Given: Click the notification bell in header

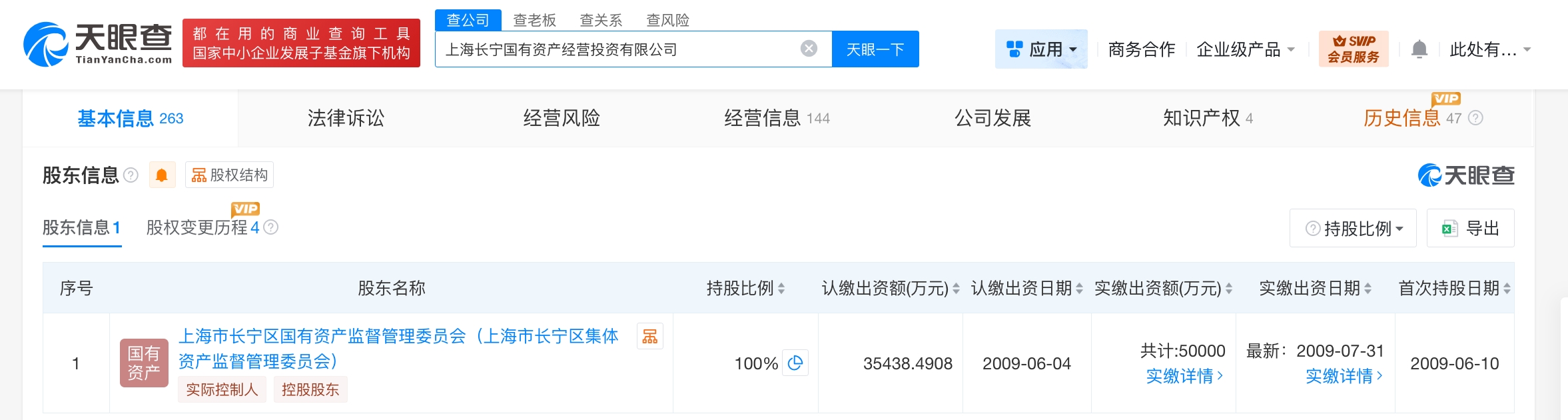Looking at the screenshot, I should point(1419,49).
